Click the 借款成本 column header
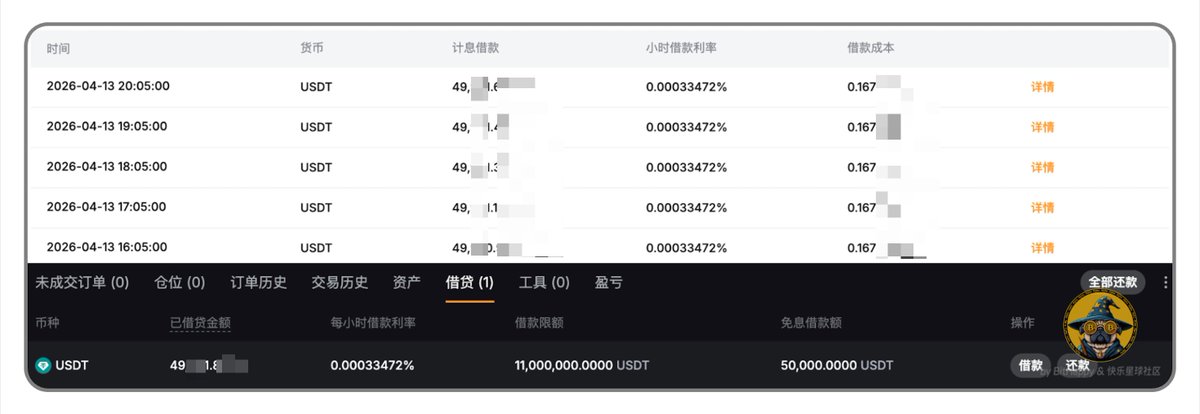Screen dimensions: 1200x414 tap(871, 48)
